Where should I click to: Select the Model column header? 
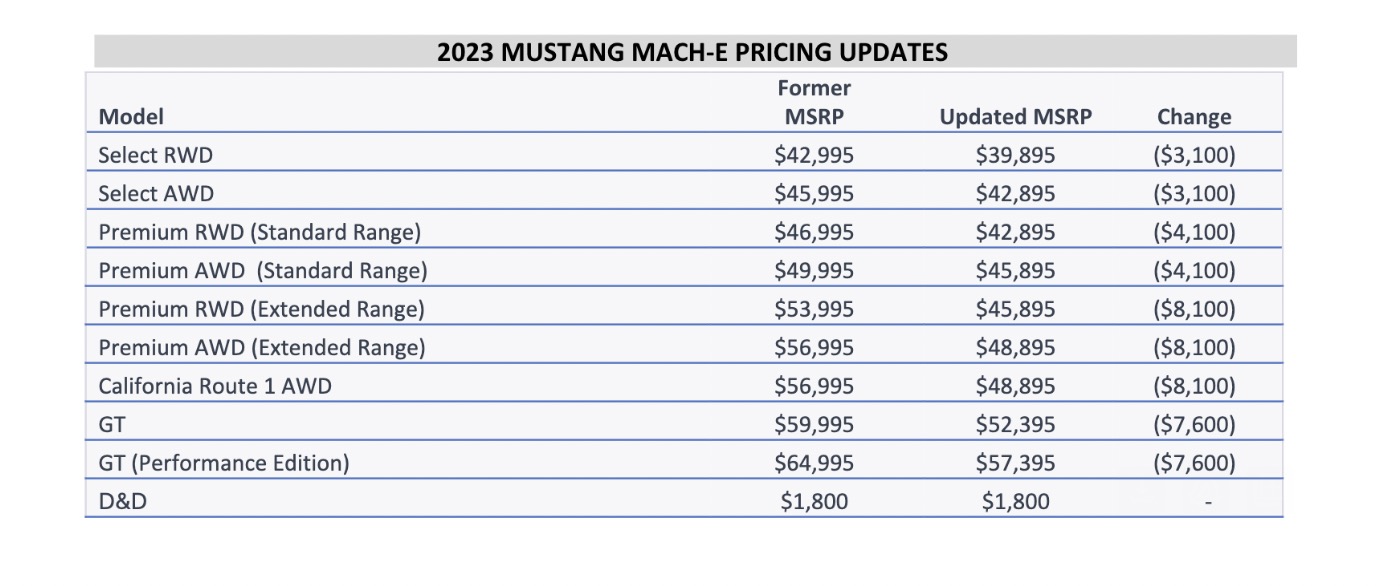[x=131, y=117]
